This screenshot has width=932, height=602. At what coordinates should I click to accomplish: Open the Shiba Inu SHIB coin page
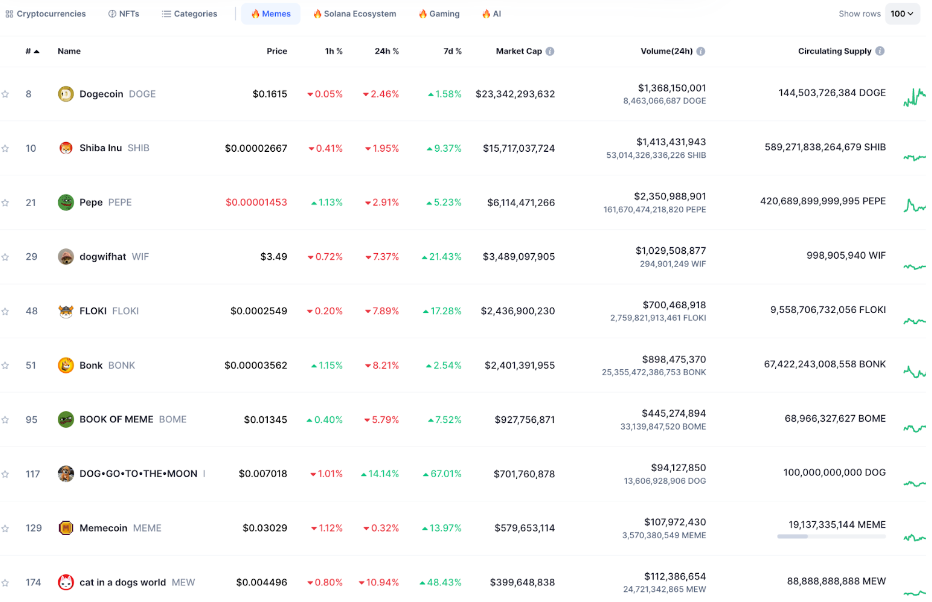coord(114,148)
